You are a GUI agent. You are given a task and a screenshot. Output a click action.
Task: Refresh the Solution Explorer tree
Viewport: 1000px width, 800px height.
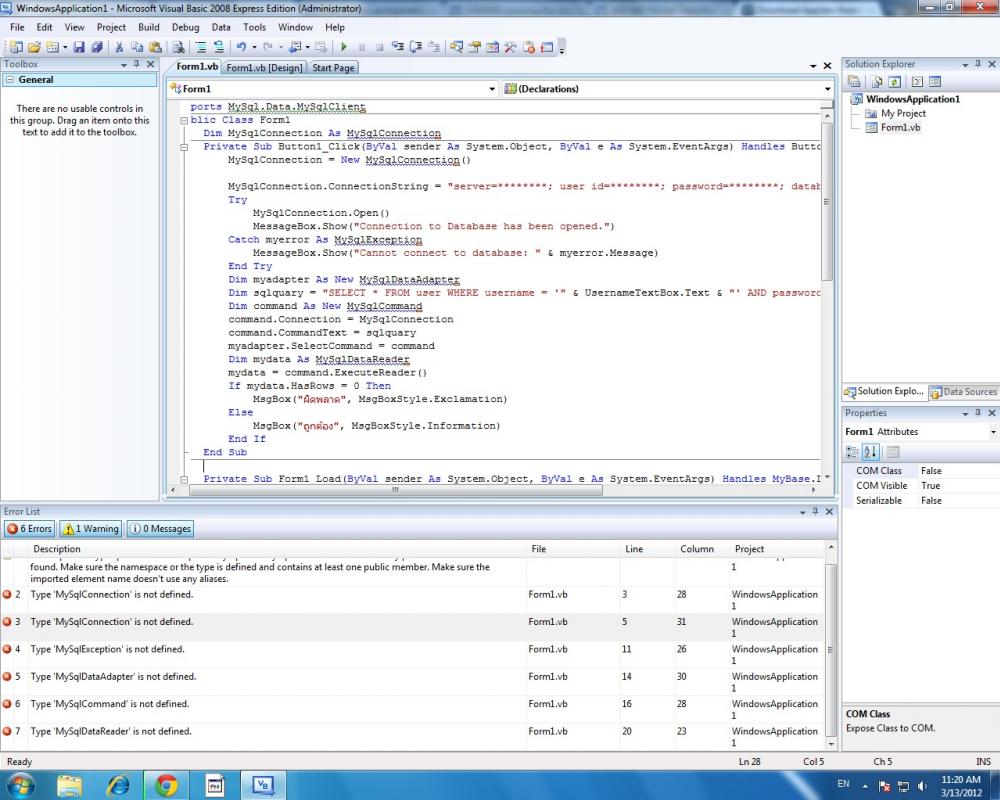(895, 82)
